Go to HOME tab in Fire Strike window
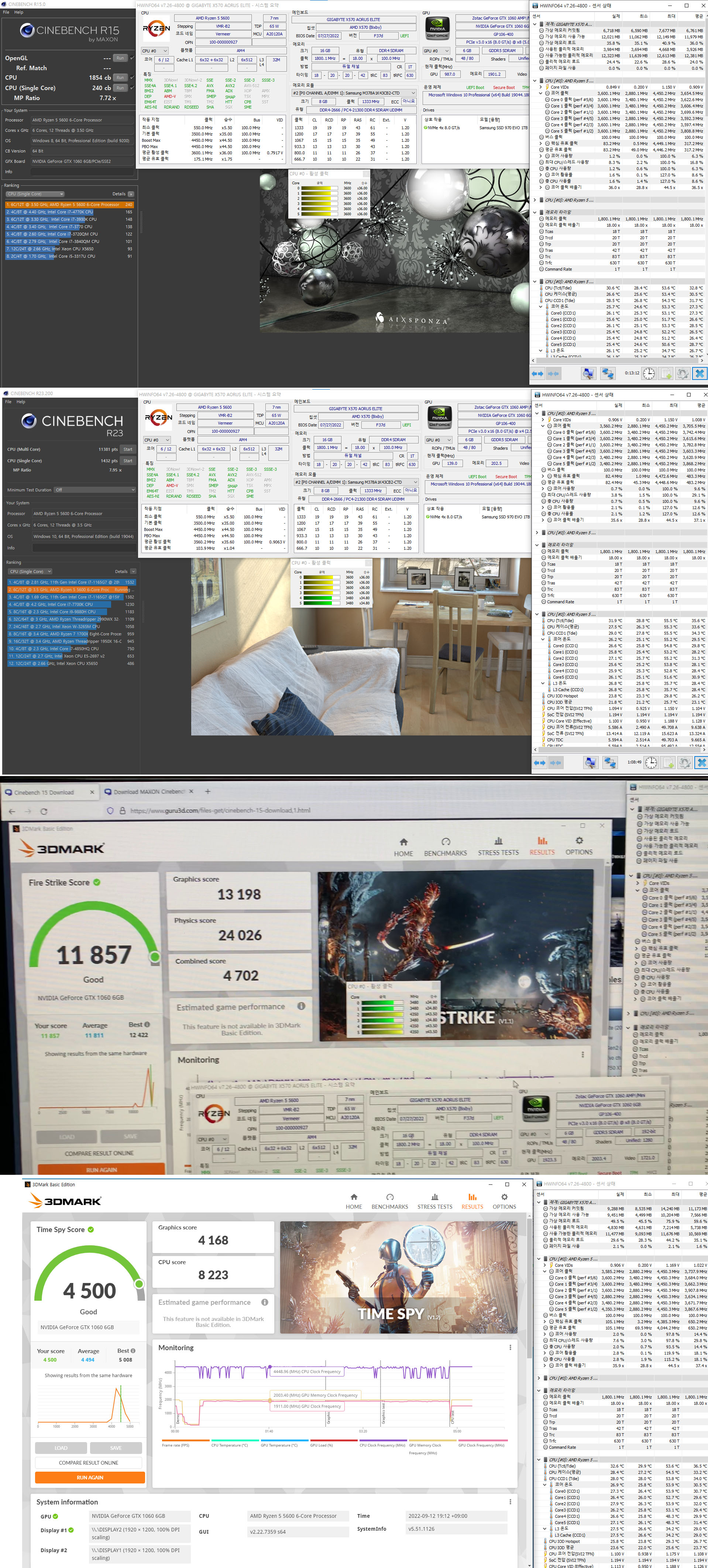 pyautogui.click(x=403, y=847)
